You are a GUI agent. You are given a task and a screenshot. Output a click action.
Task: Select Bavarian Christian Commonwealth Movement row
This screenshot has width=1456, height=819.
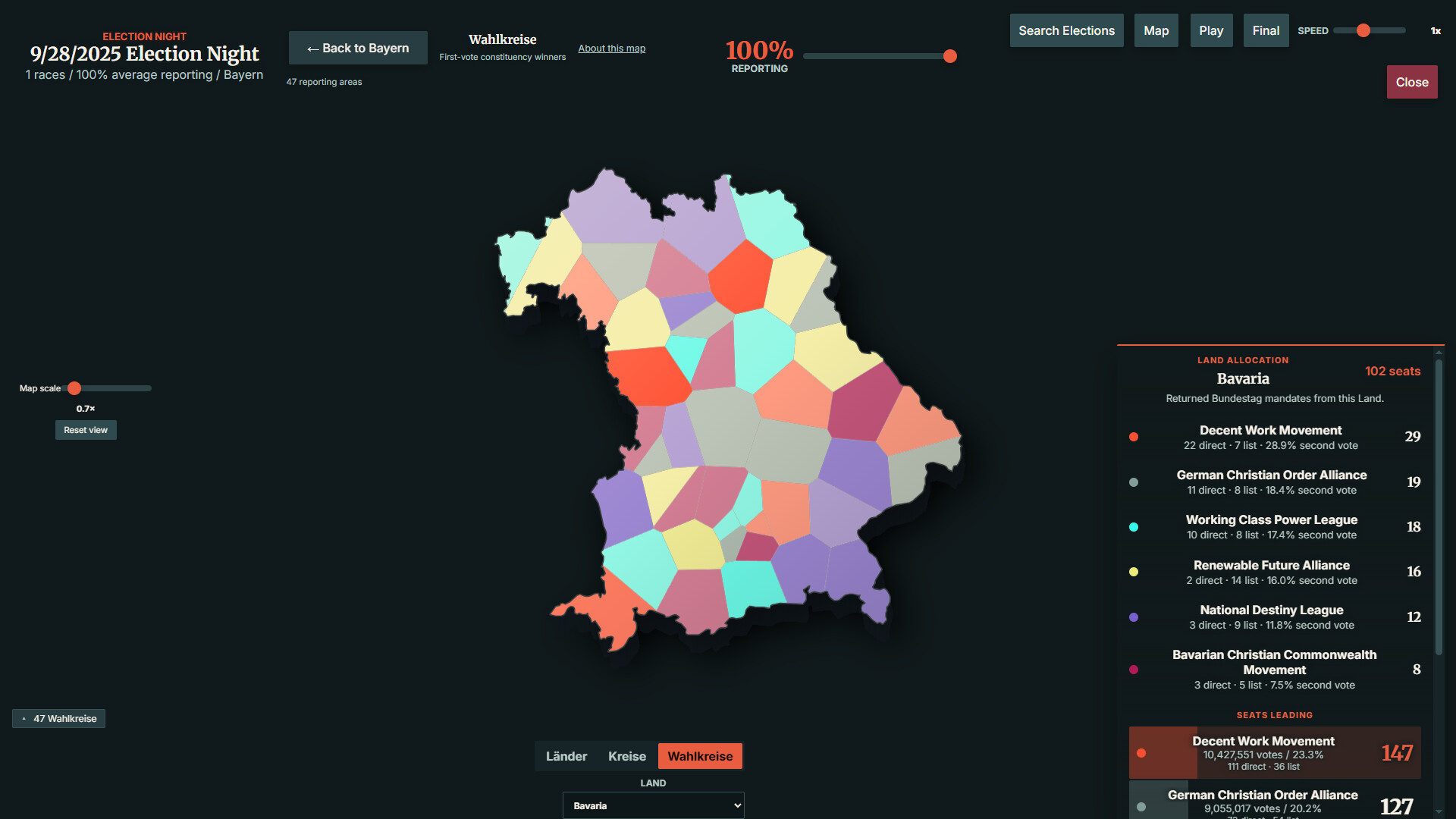(x=1275, y=669)
